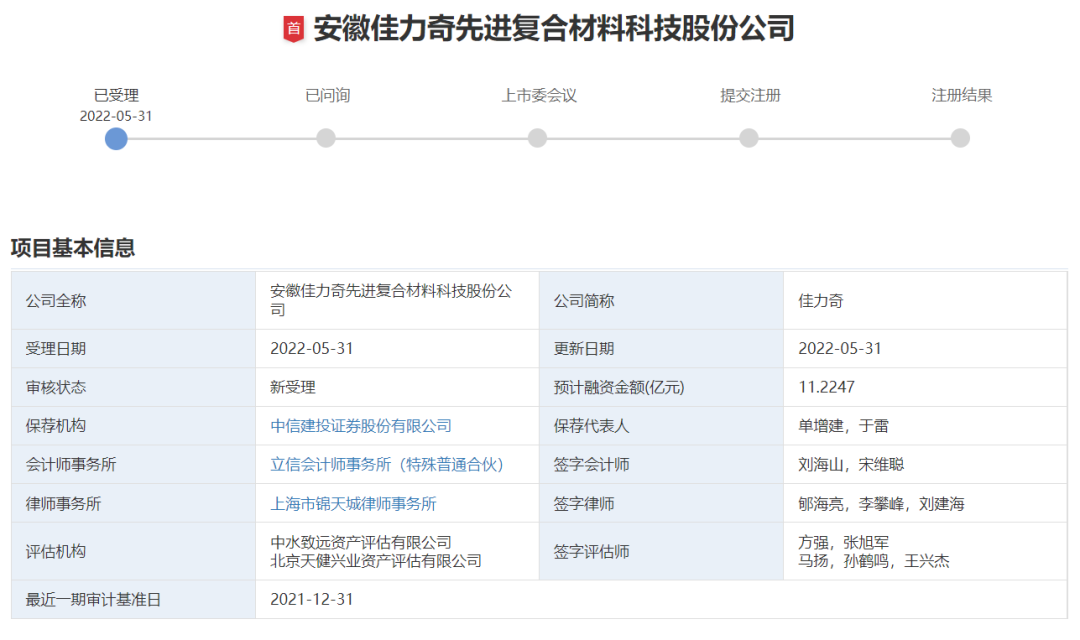Image resolution: width=1080 pixels, height=640 pixels.
Task: Click the 上市委会议 stage circle
Action: [538, 139]
